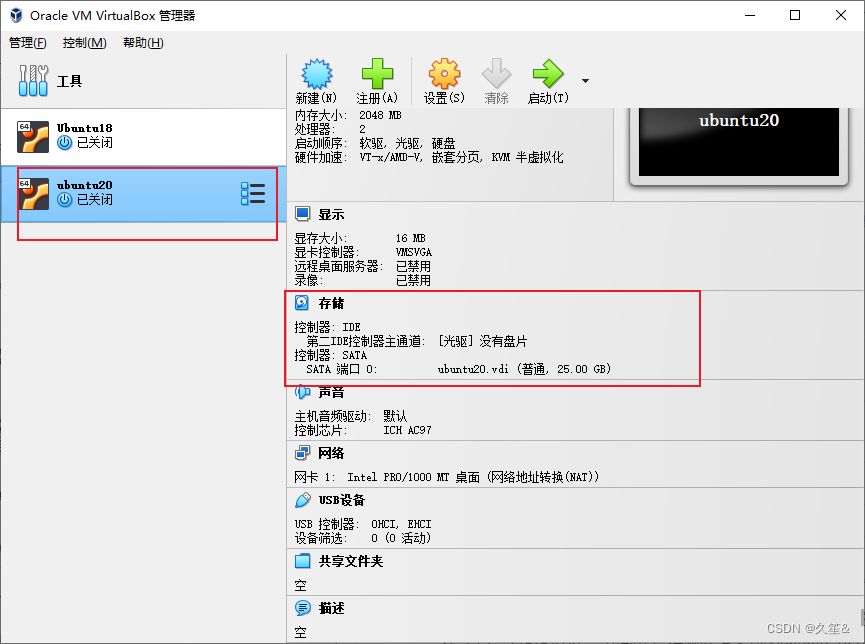Click the 启动顺序 软驱, 光驱, 硬盘 value

407,143
